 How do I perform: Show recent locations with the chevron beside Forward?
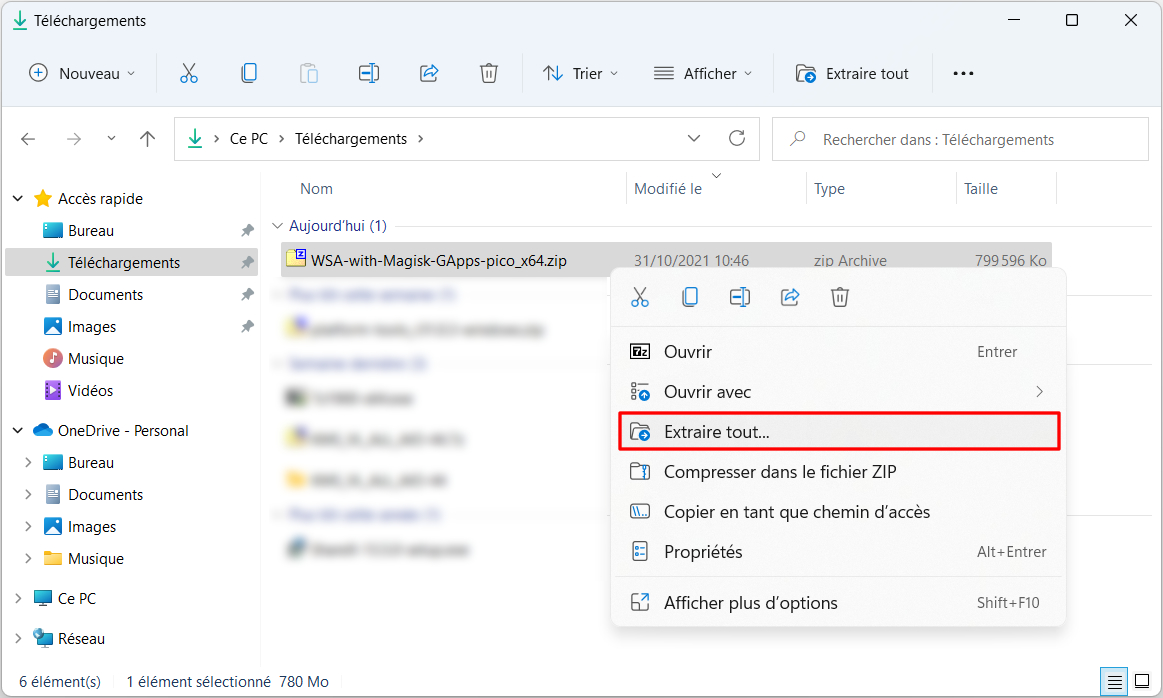click(x=111, y=139)
